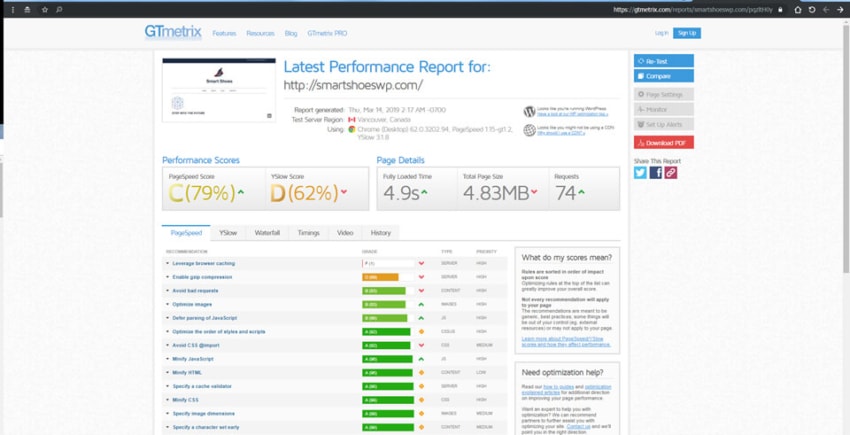Image resolution: width=850 pixels, height=435 pixels.
Task: Click the Compare button
Action: pyautogui.click(x=664, y=76)
